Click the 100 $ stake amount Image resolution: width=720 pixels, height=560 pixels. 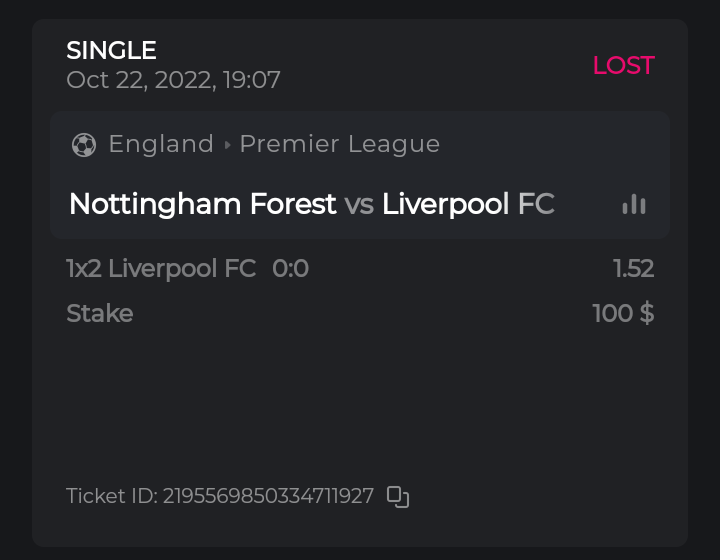pos(623,313)
